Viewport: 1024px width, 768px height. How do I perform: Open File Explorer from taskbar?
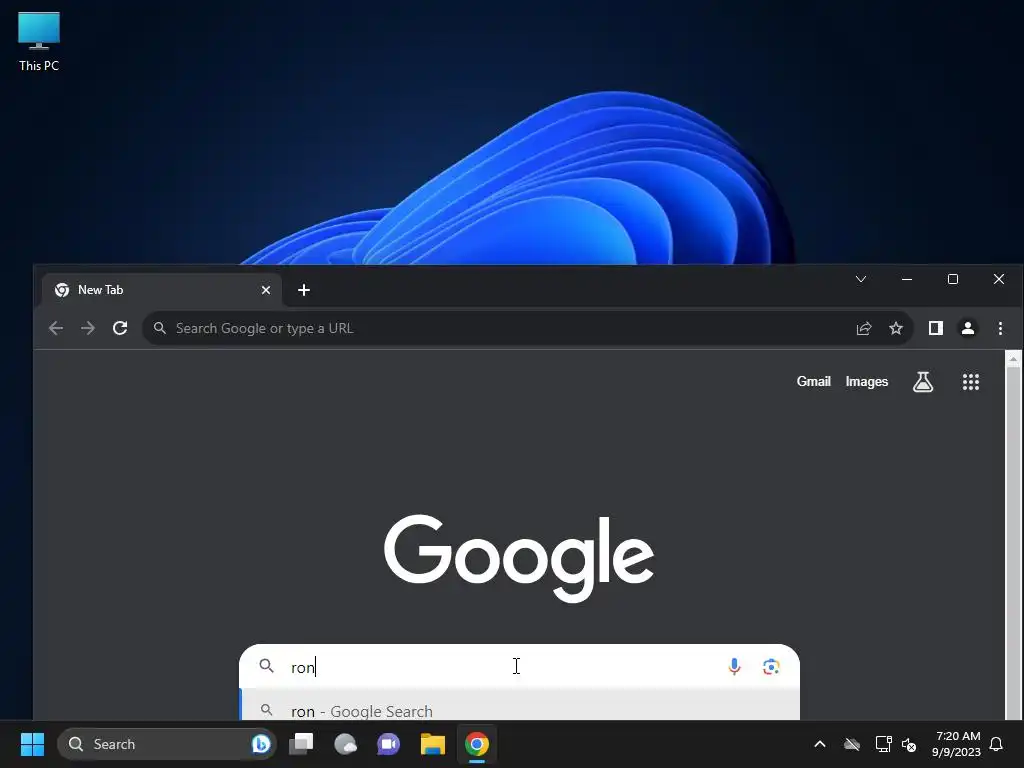pyautogui.click(x=432, y=744)
